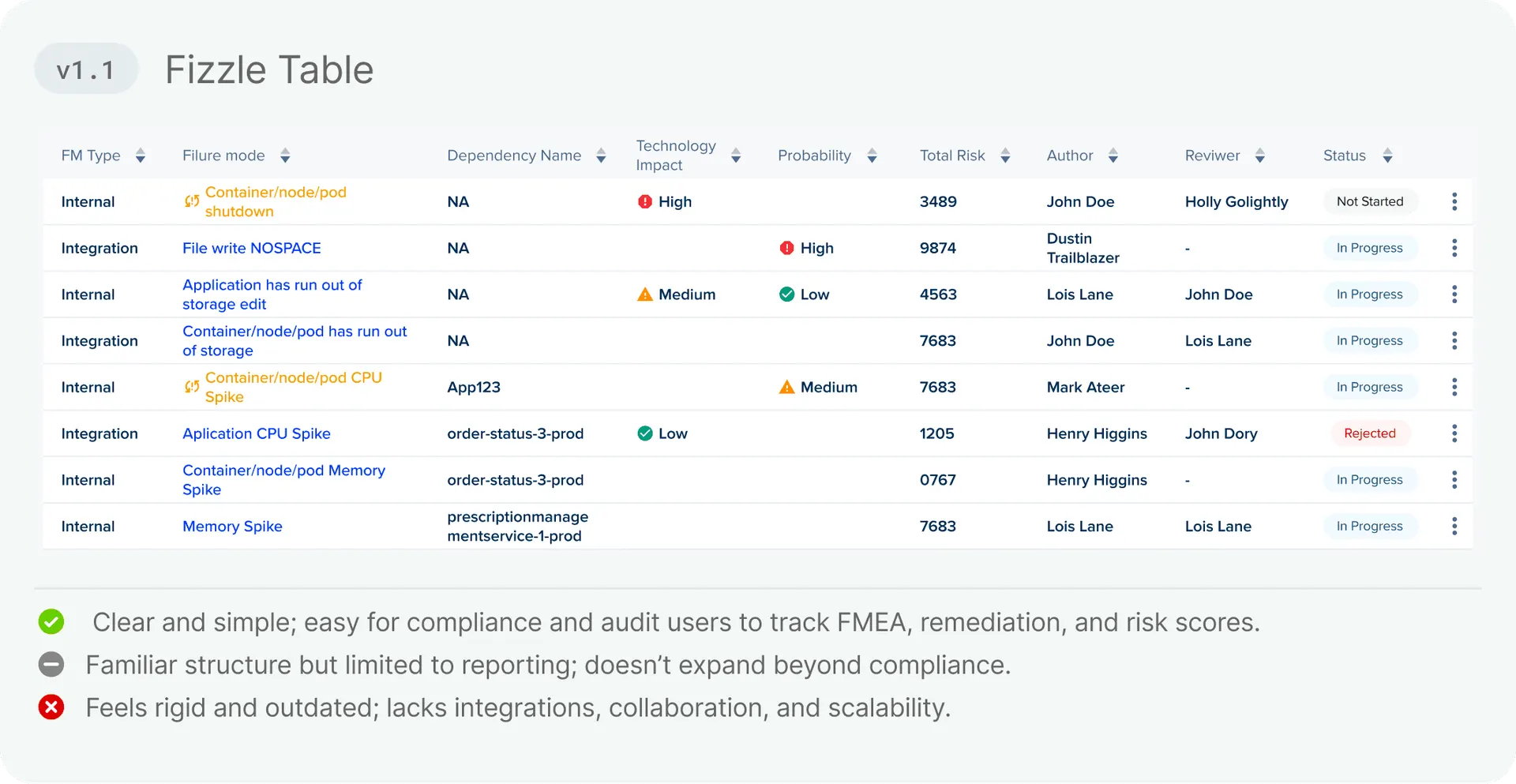Open kebab menu for Aplication CPU Spike row
Viewport: 1516px width, 784px height.
1454,433
